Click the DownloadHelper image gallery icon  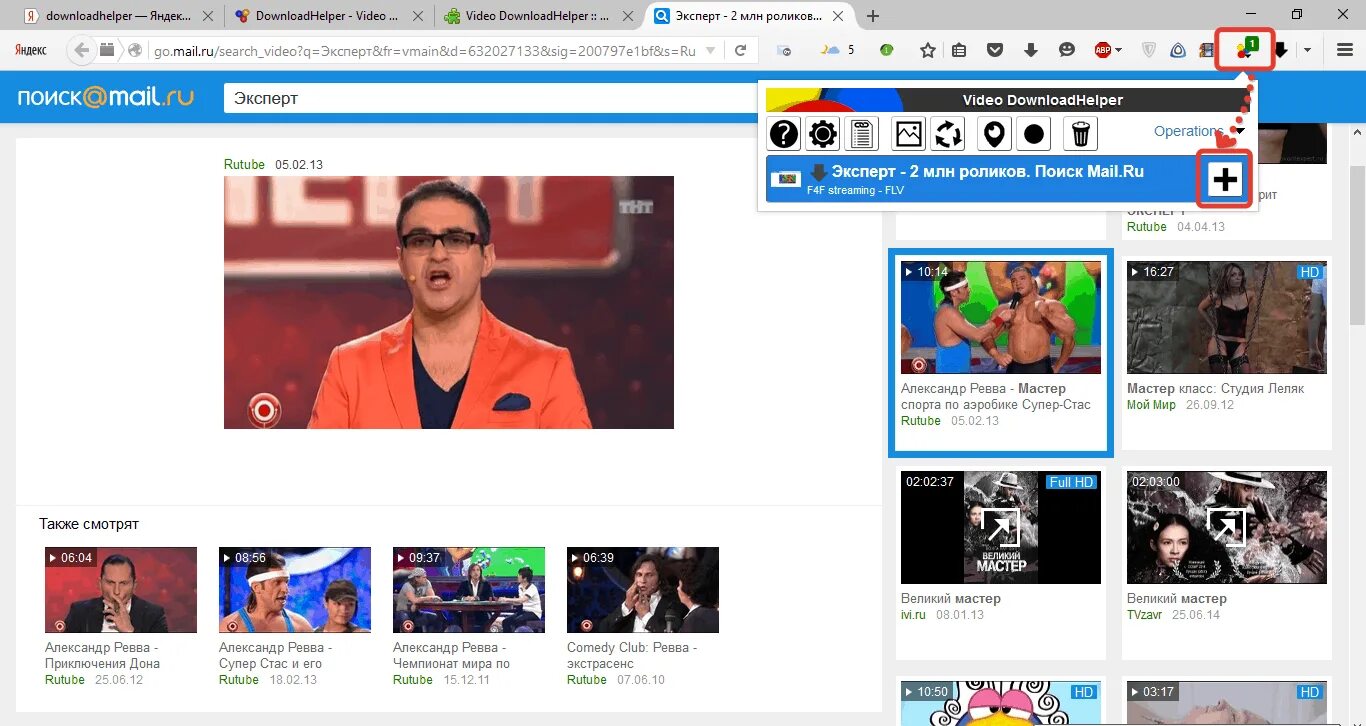click(908, 133)
